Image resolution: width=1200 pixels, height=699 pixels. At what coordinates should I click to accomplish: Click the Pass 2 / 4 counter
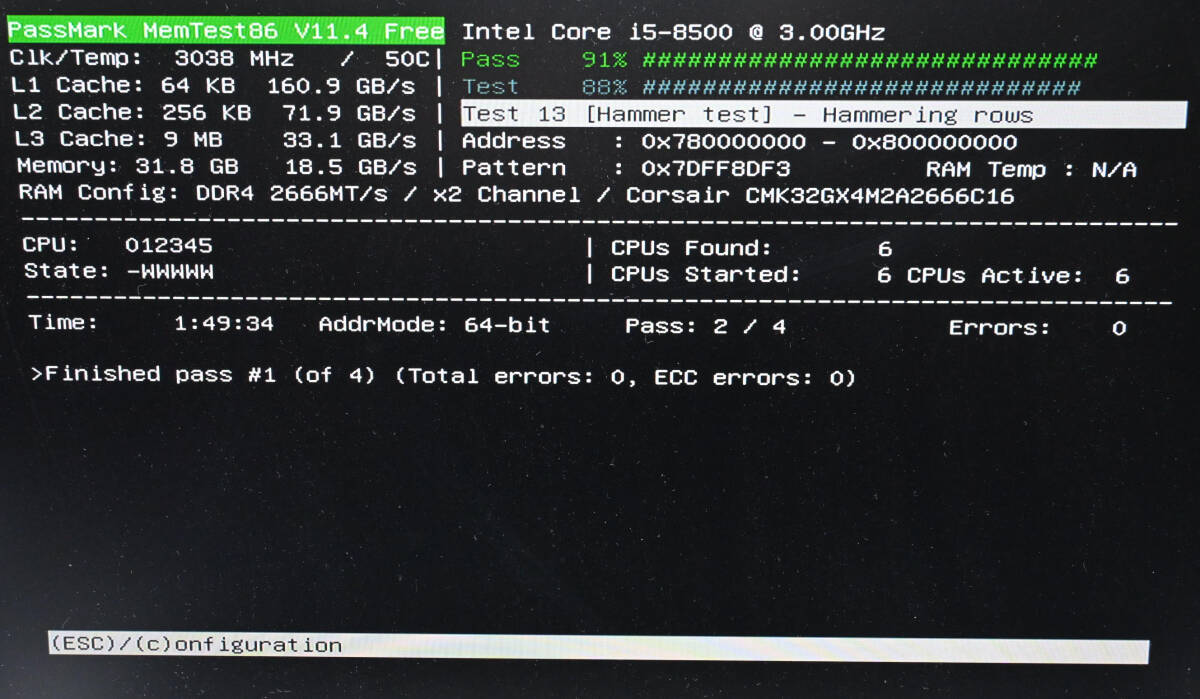(705, 326)
